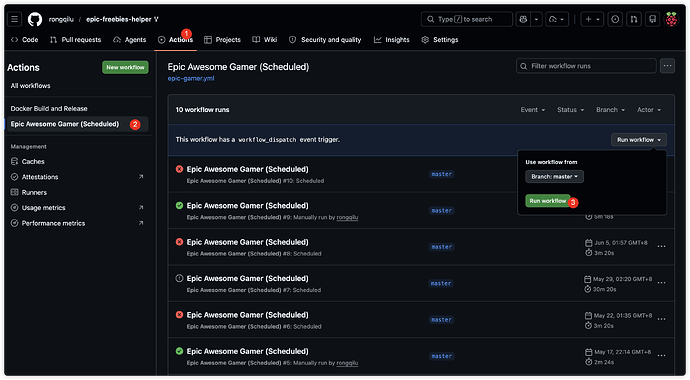
Task: Open the epic-gamer.yml file link
Action: (x=191, y=78)
